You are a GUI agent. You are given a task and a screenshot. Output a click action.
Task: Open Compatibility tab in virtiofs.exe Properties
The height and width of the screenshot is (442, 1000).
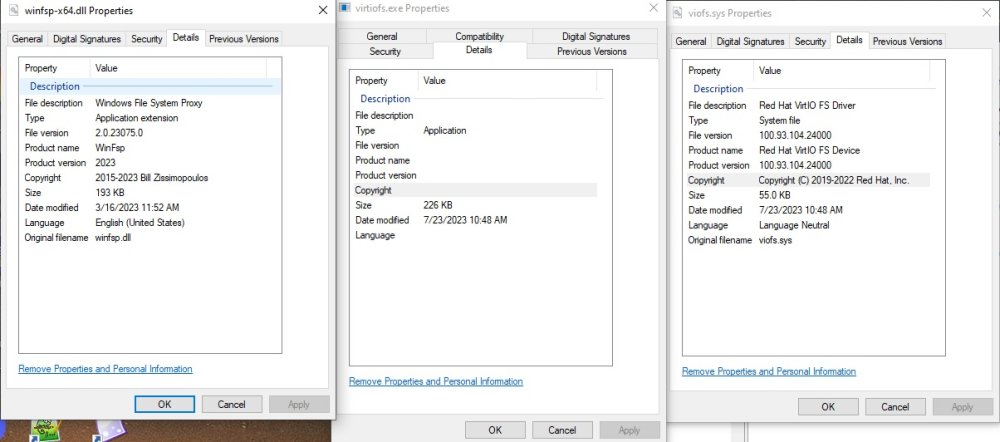point(480,36)
